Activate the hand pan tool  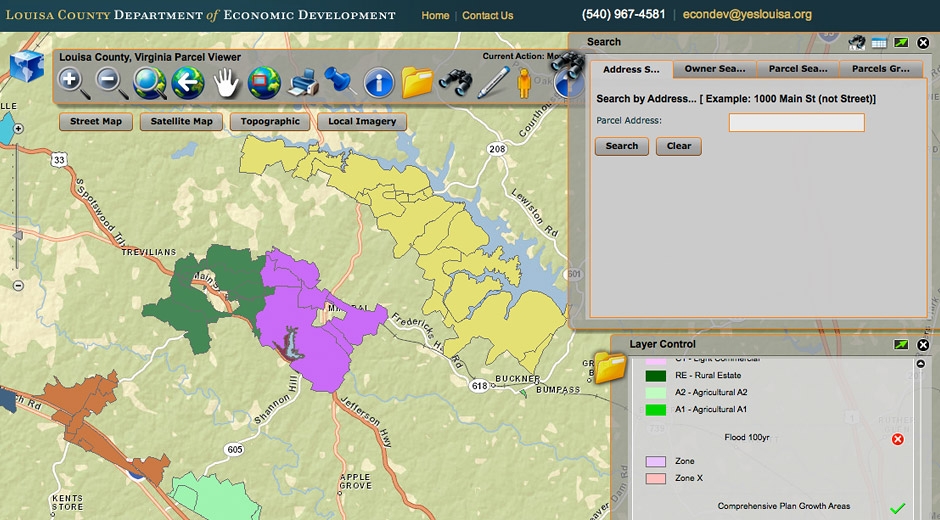click(226, 83)
